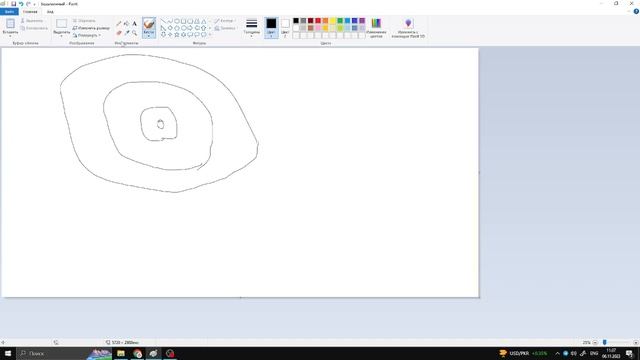Click the Crop button

click(x=84, y=21)
